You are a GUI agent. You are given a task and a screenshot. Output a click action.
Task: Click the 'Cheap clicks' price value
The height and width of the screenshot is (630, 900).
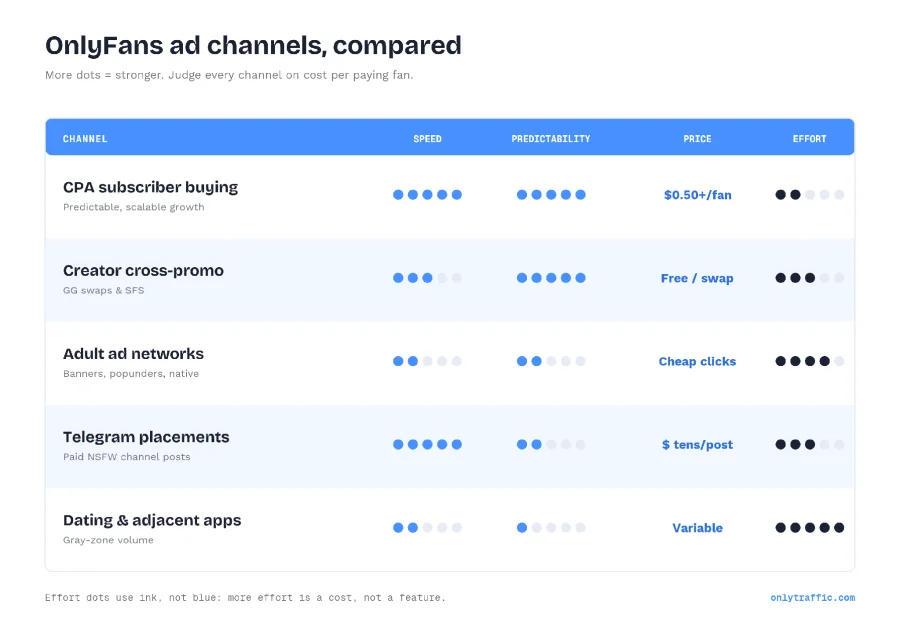coord(697,361)
